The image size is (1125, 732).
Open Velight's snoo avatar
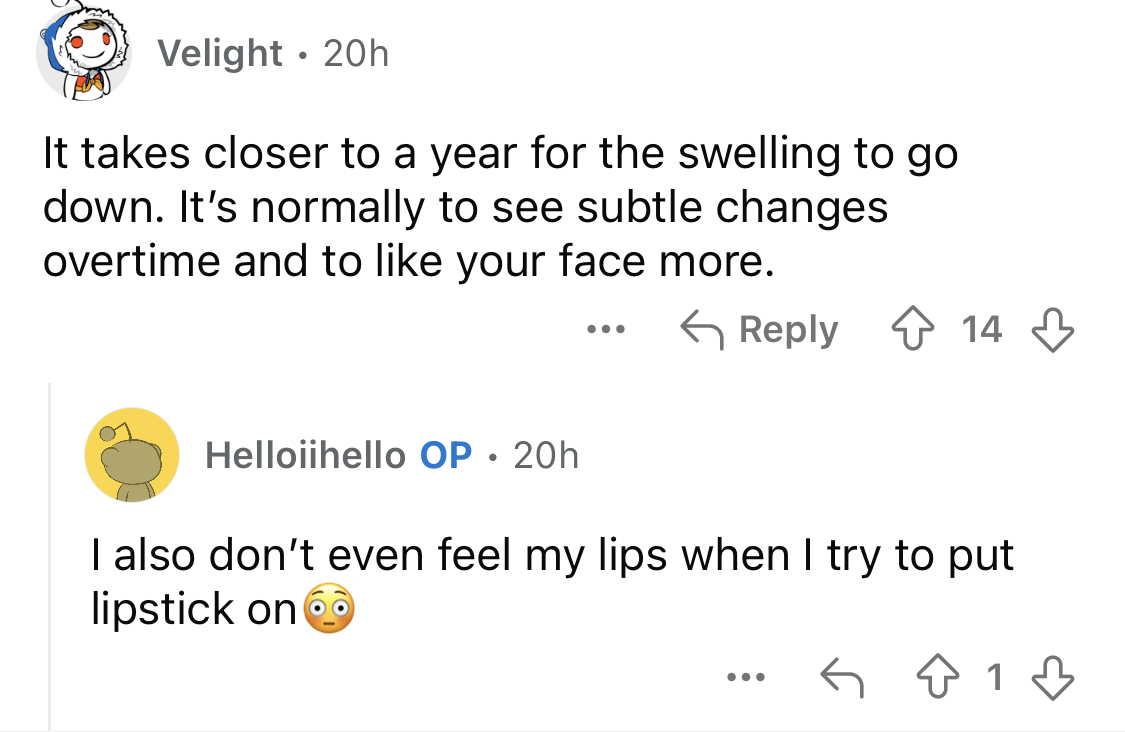click(x=84, y=50)
